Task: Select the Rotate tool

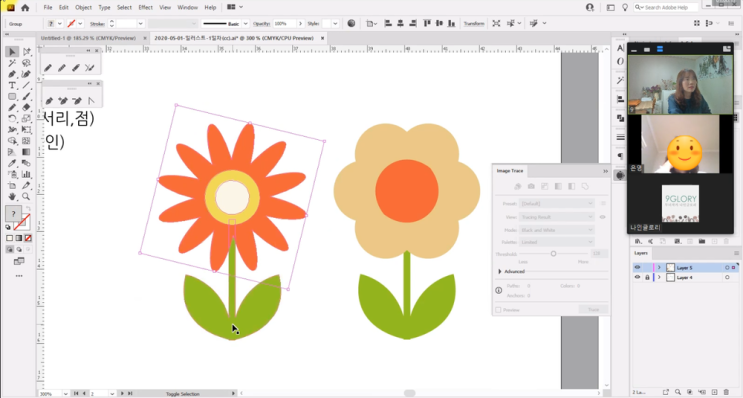Action: [x=12, y=118]
